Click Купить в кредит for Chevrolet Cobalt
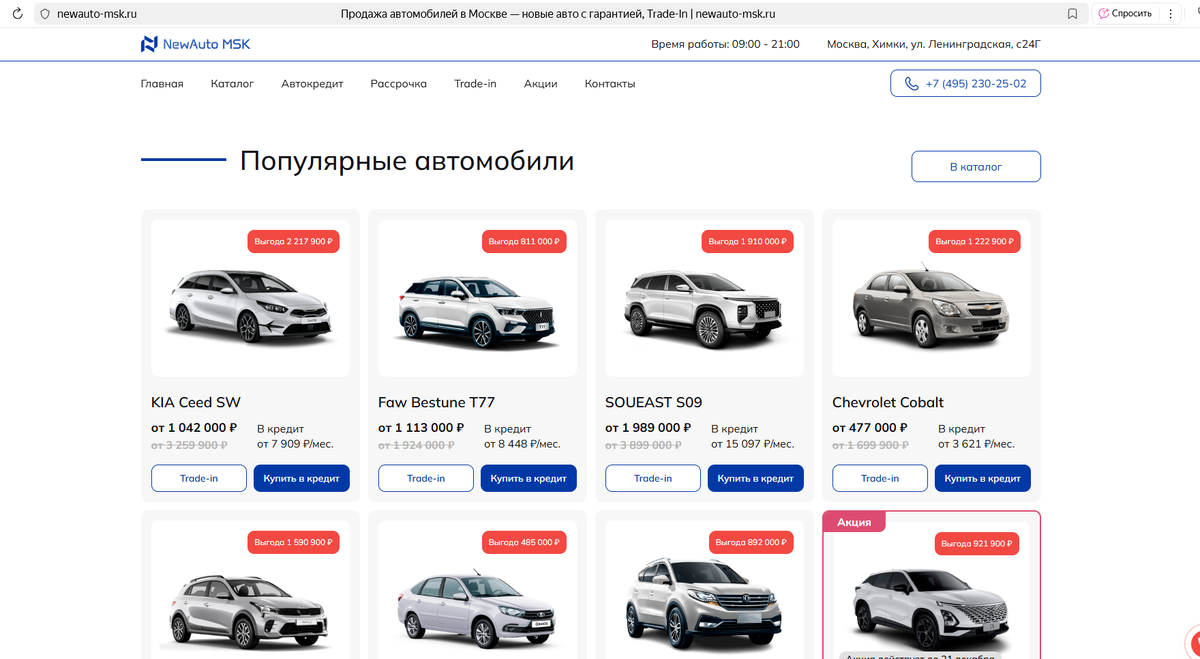Image resolution: width=1200 pixels, height=659 pixels. tap(982, 478)
